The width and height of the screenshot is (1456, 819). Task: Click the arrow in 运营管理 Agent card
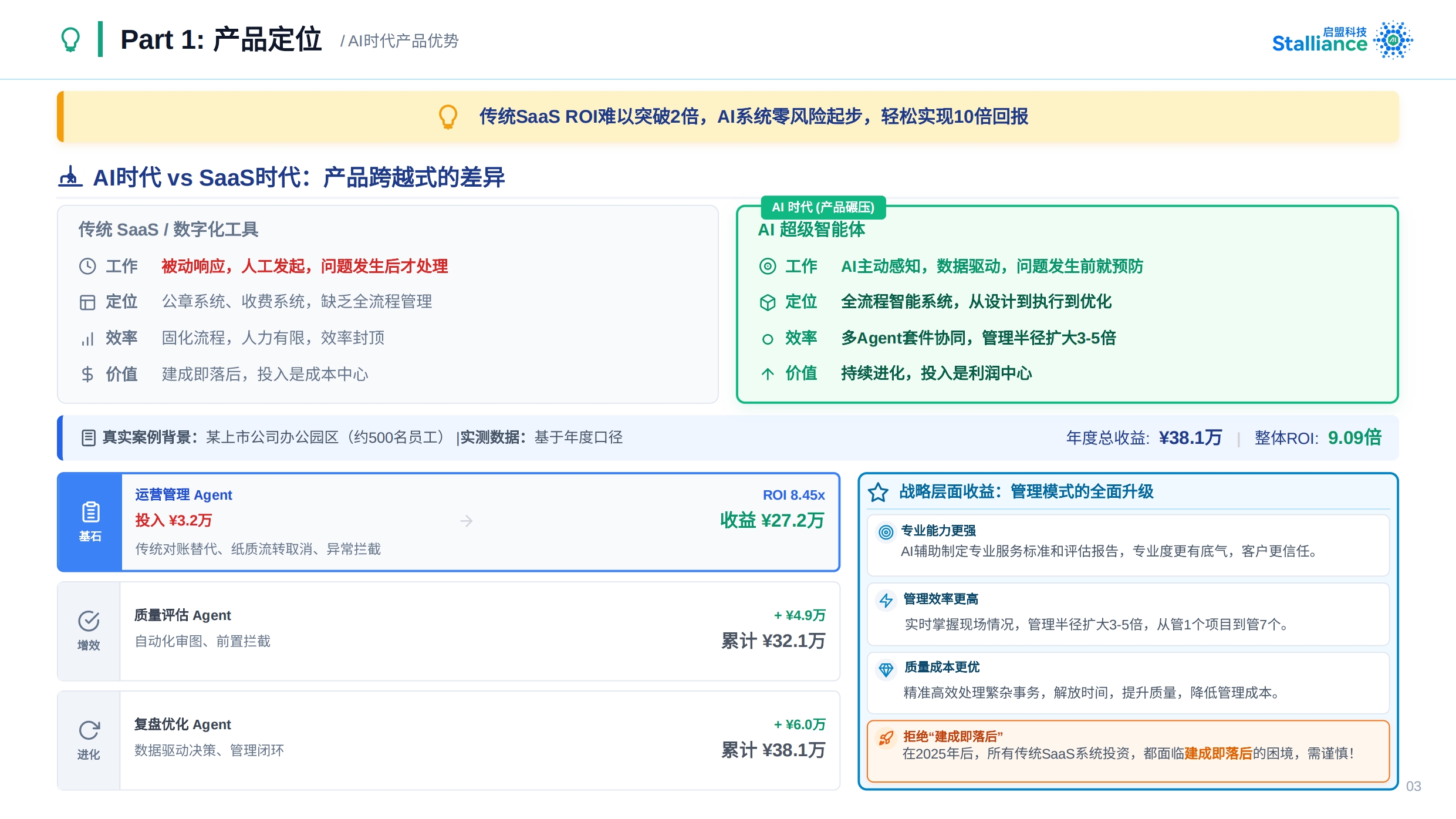[466, 521]
